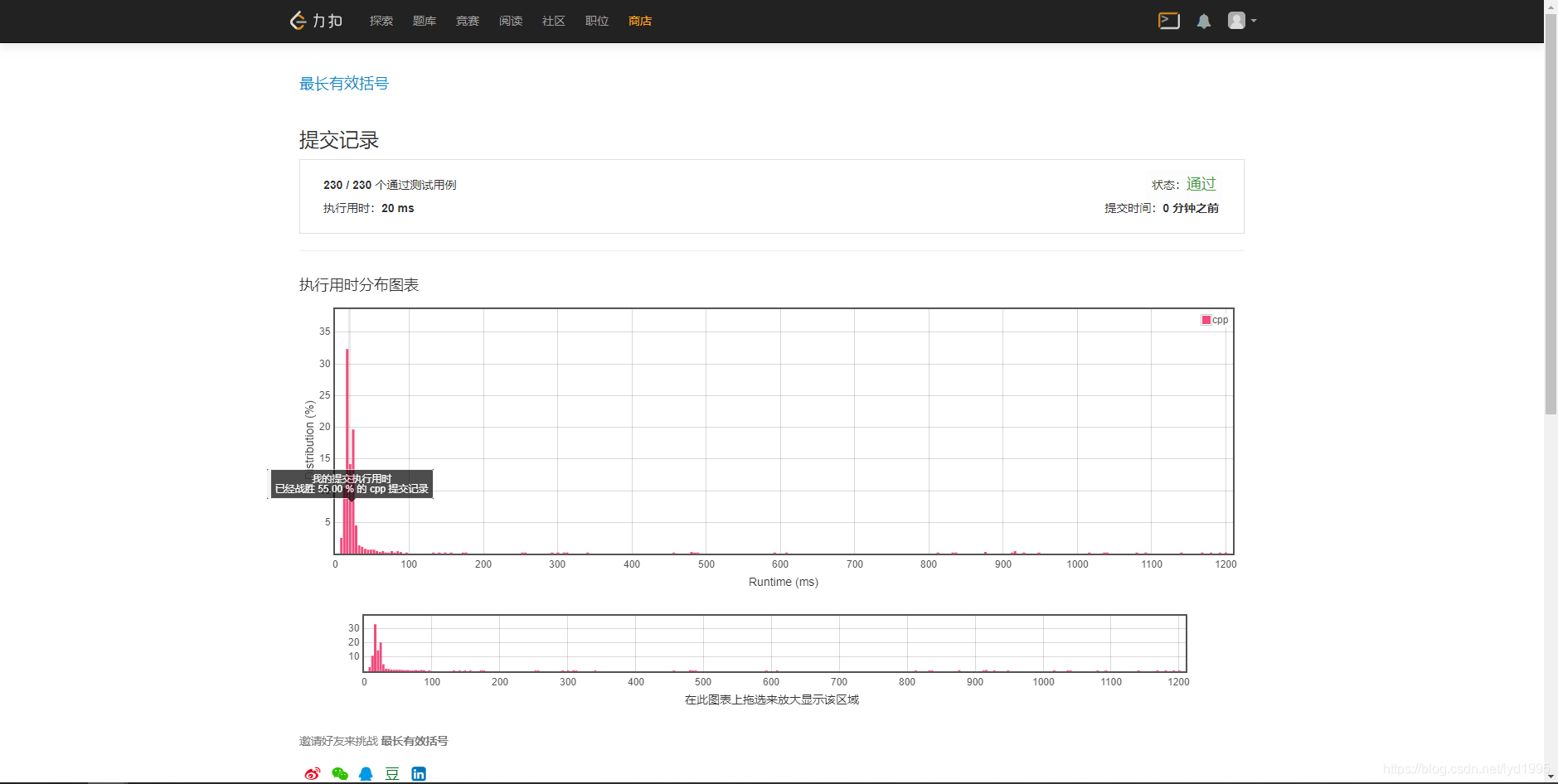
Task: Click the overview mini chart area
Action: (774, 643)
